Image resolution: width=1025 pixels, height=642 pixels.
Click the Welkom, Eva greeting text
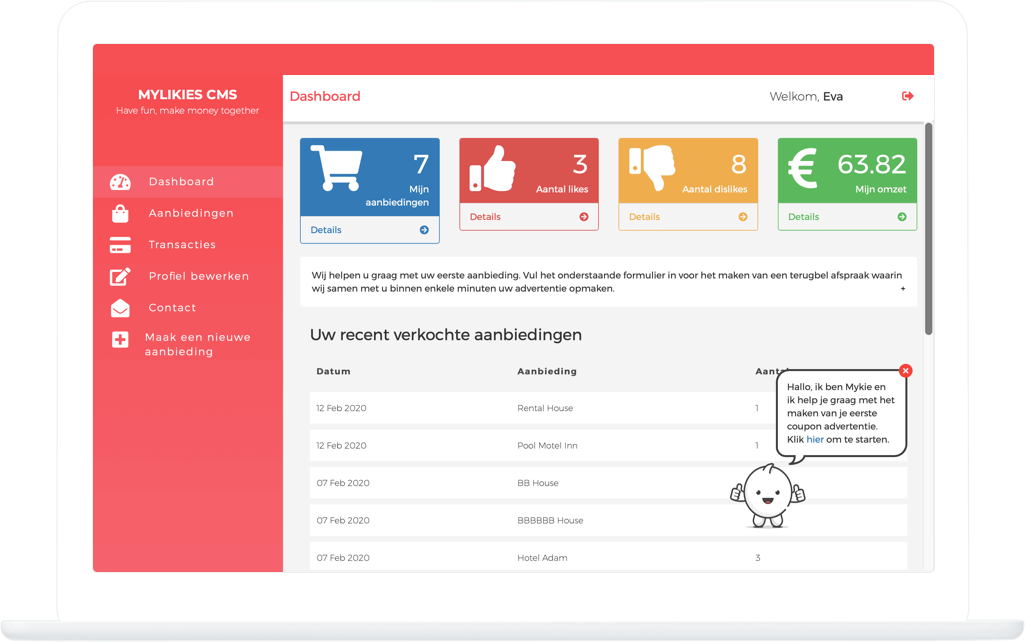806,96
